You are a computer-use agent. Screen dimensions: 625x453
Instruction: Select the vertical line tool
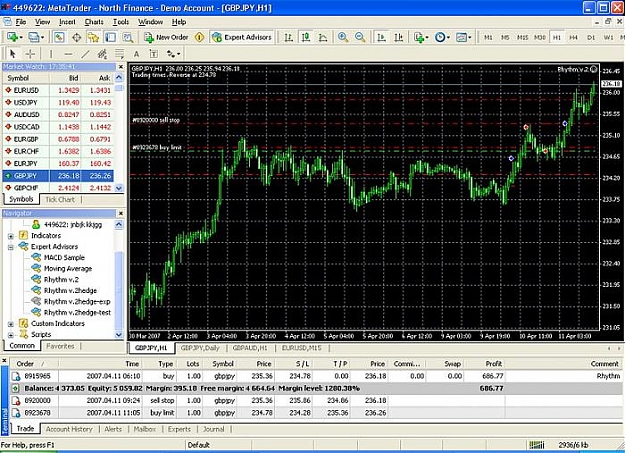click(x=51, y=53)
